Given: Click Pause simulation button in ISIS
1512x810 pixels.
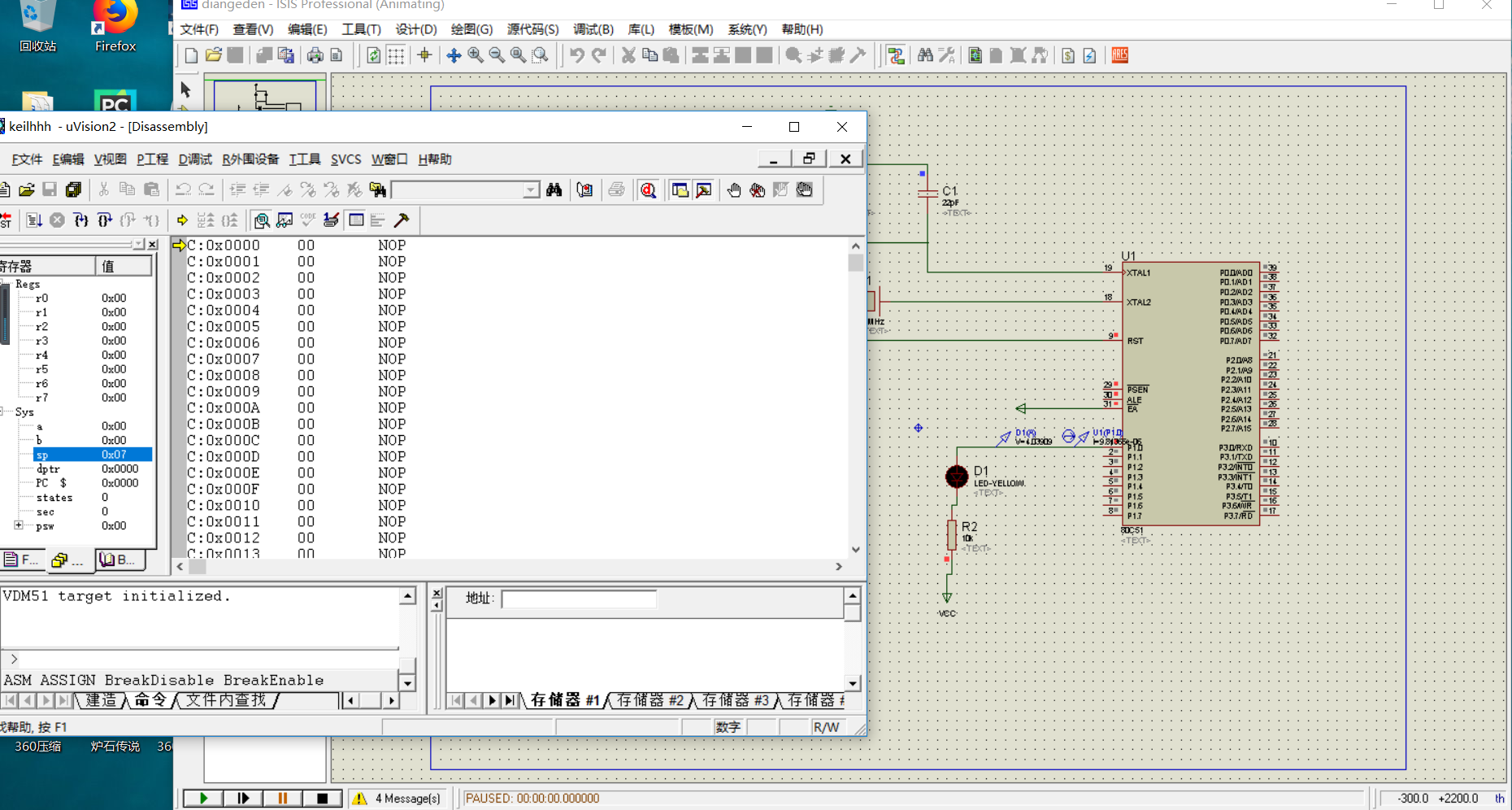Looking at the screenshot, I should (283, 799).
